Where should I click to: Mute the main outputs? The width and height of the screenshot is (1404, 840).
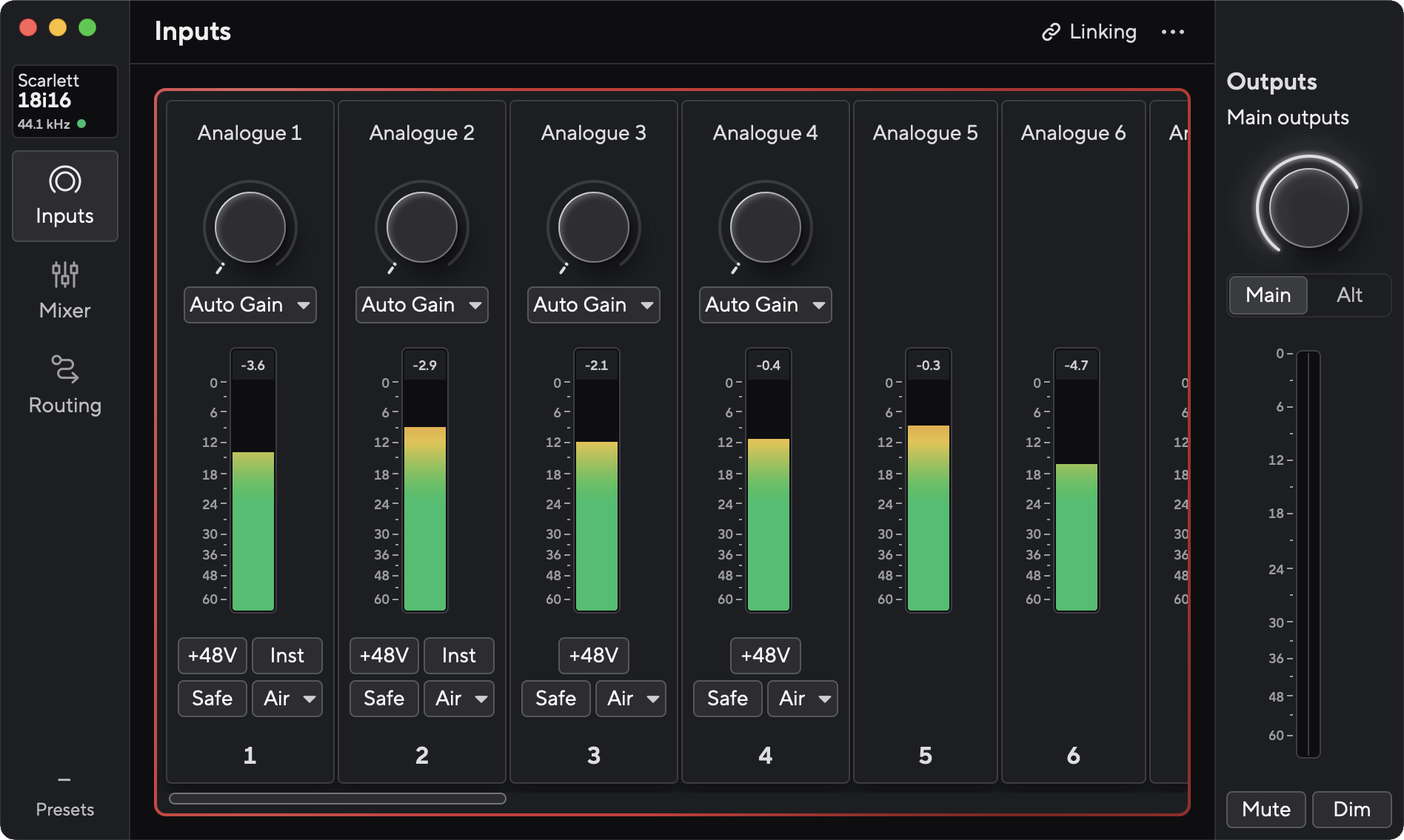click(1267, 810)
